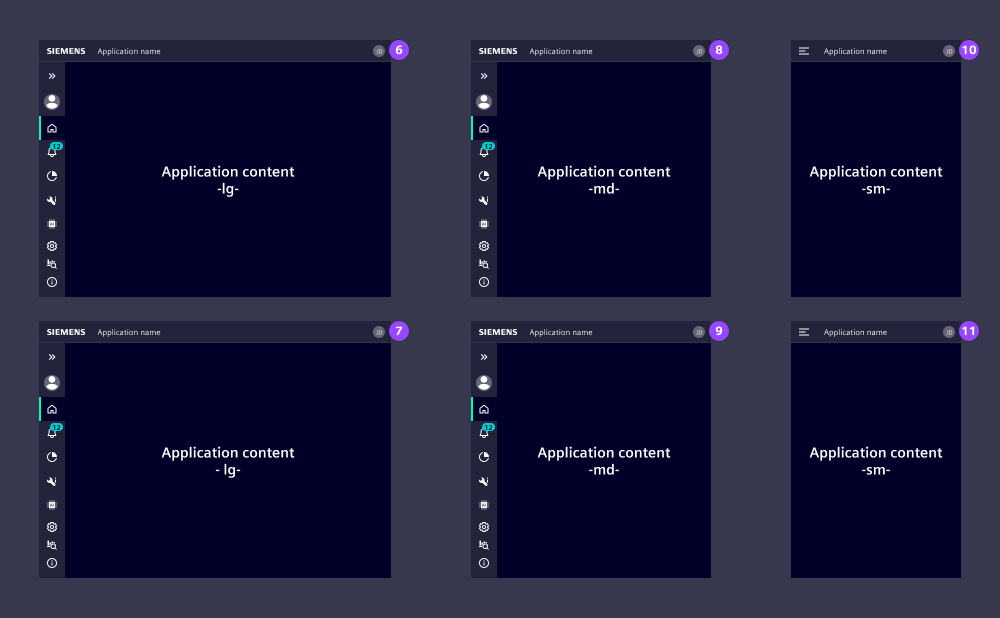Image resolution: width=1000 pixels, height=618 pixels.
Task: Open the settings gear in the sidebar
Action: tap(51, 245)
